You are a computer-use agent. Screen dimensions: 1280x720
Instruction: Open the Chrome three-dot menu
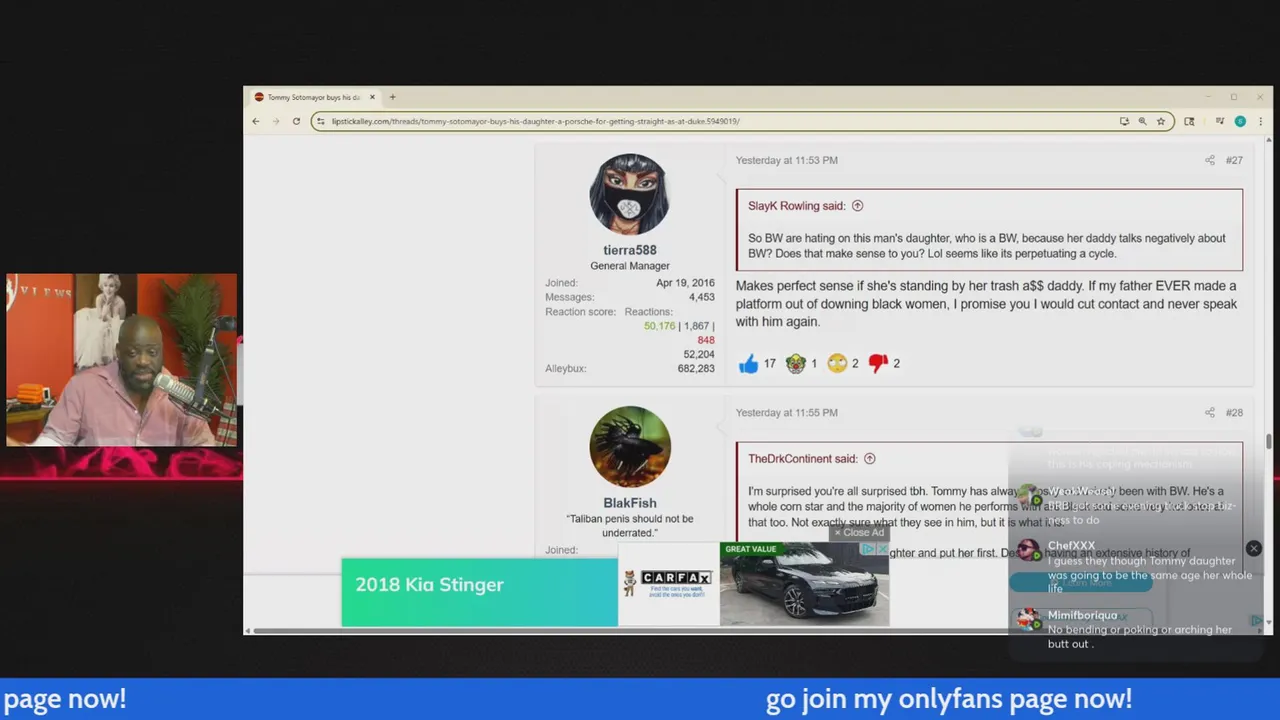(x=1260, y=121)
